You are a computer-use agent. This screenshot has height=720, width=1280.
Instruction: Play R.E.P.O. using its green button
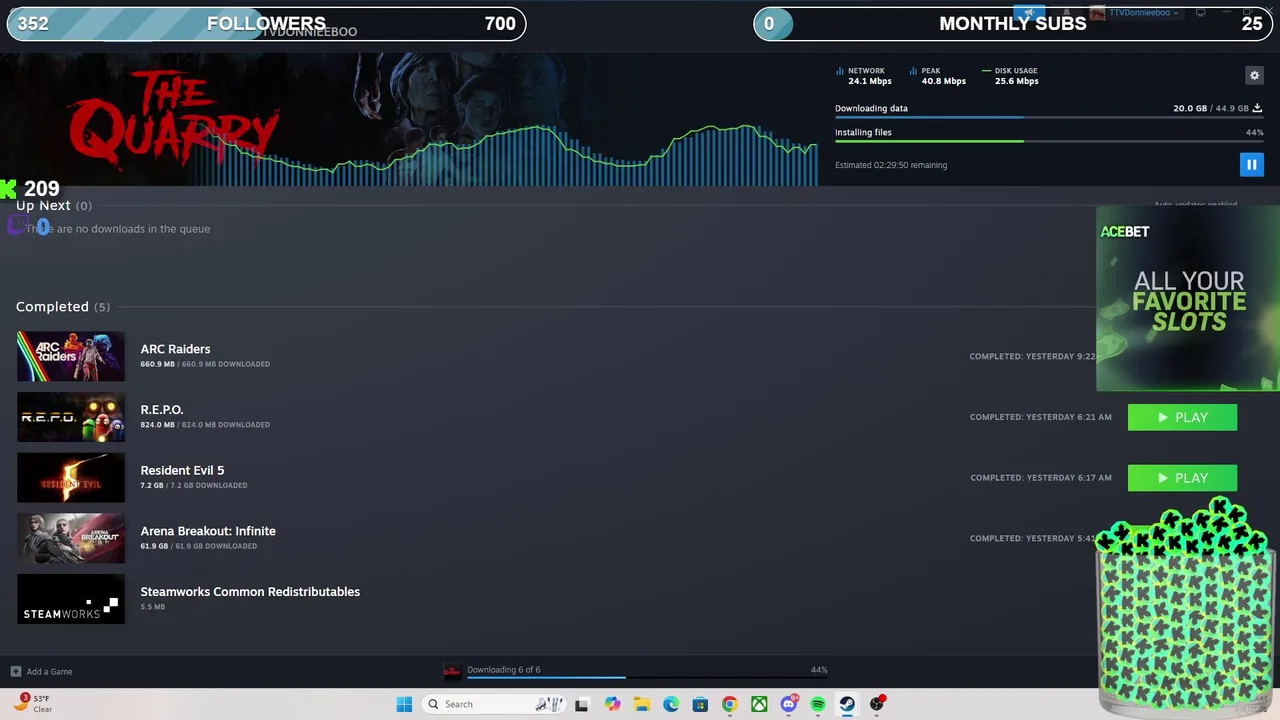[1182, 417]
